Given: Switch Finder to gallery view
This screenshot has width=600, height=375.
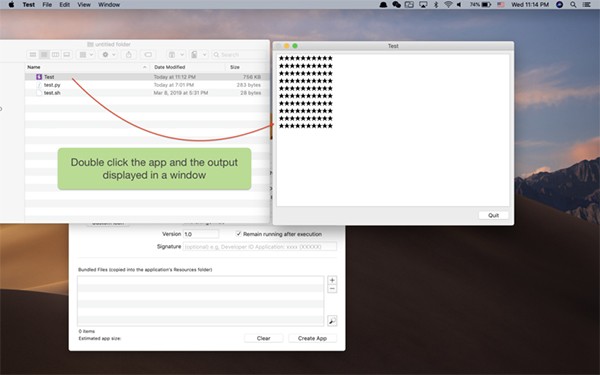Looking at the screenshot, I should pyautogui.click(x=67, y=55).
